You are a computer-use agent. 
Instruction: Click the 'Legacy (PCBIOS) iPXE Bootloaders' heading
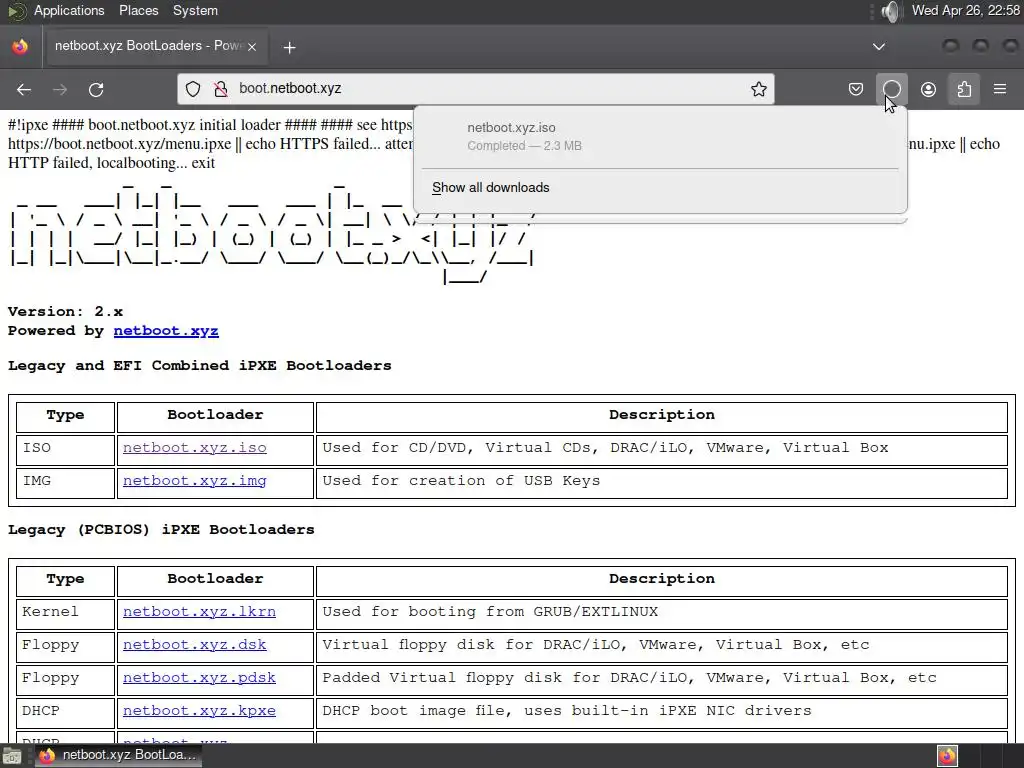[x=161, y=530]
